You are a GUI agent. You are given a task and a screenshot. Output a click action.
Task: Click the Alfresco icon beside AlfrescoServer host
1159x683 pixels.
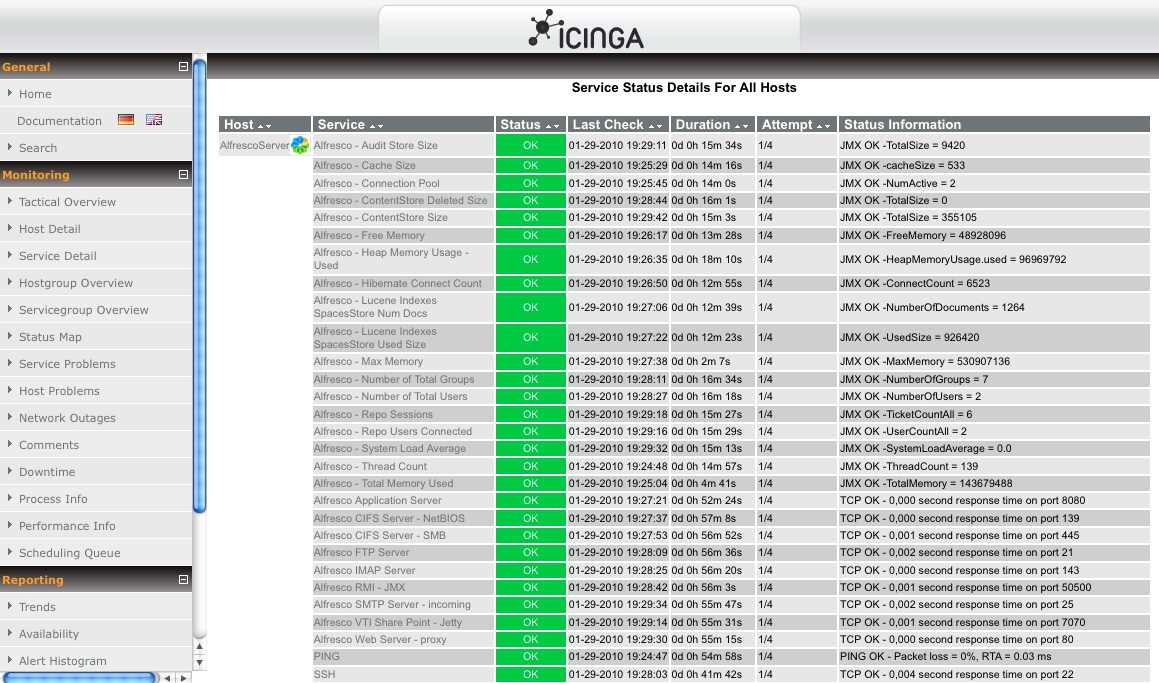(x=300, y=145)
